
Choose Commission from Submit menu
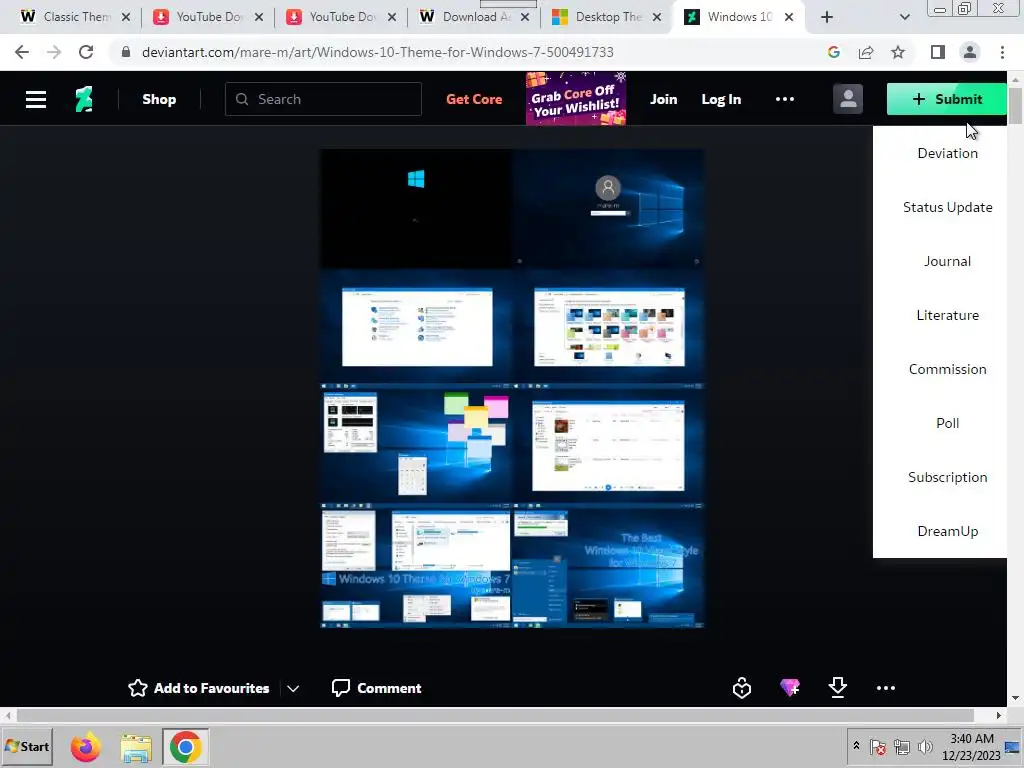click(x=947, y=369)
